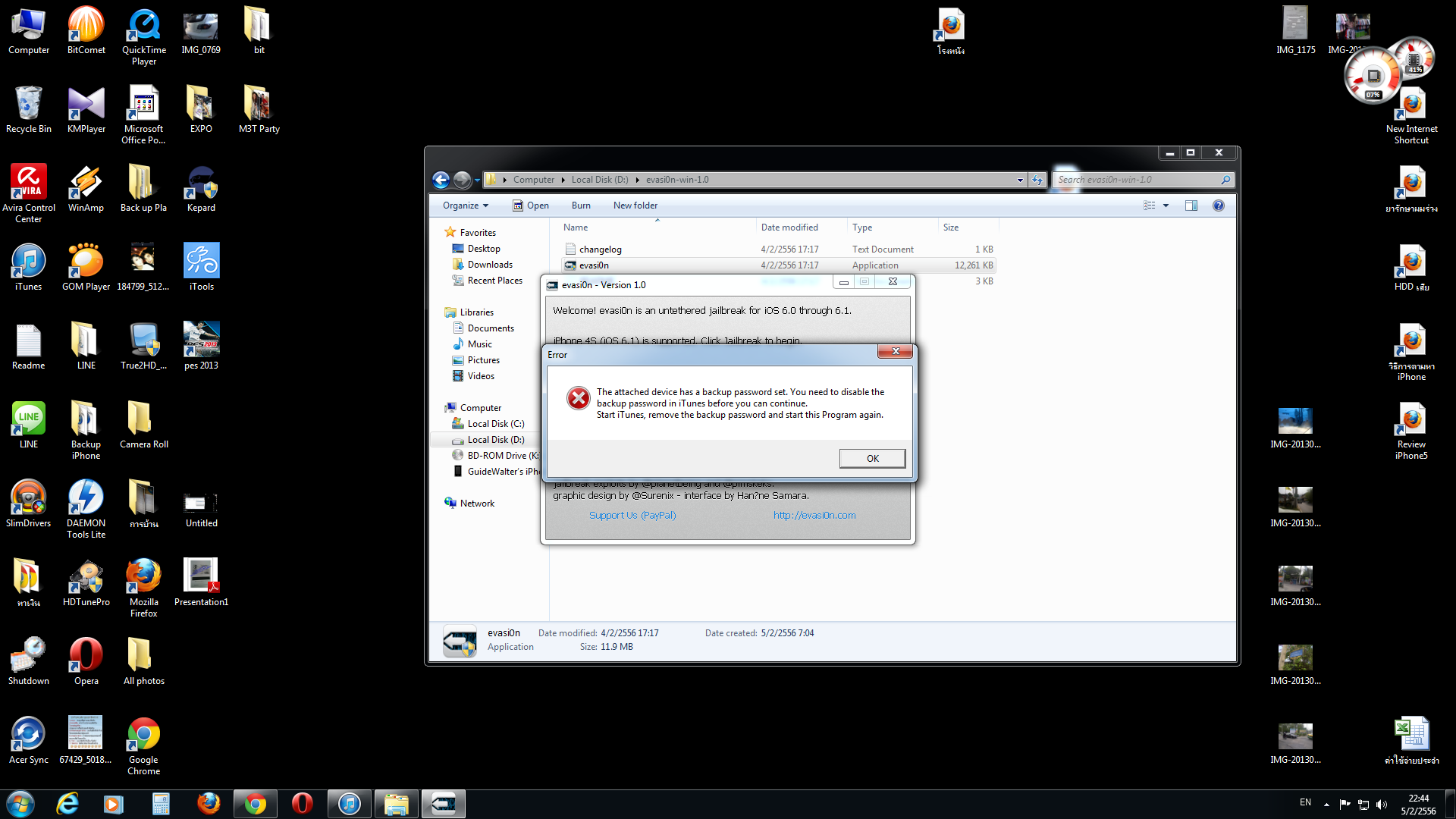Open the evasi0n.com website link
This screenshot has width=1456, height=819.
[814, 515]
